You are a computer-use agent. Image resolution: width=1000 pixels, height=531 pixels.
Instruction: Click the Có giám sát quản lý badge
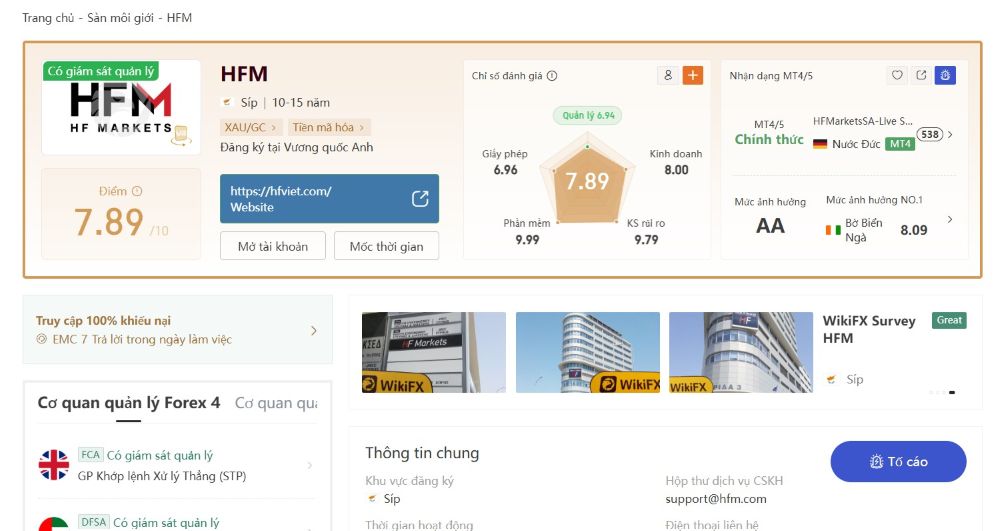coord(101,71)
